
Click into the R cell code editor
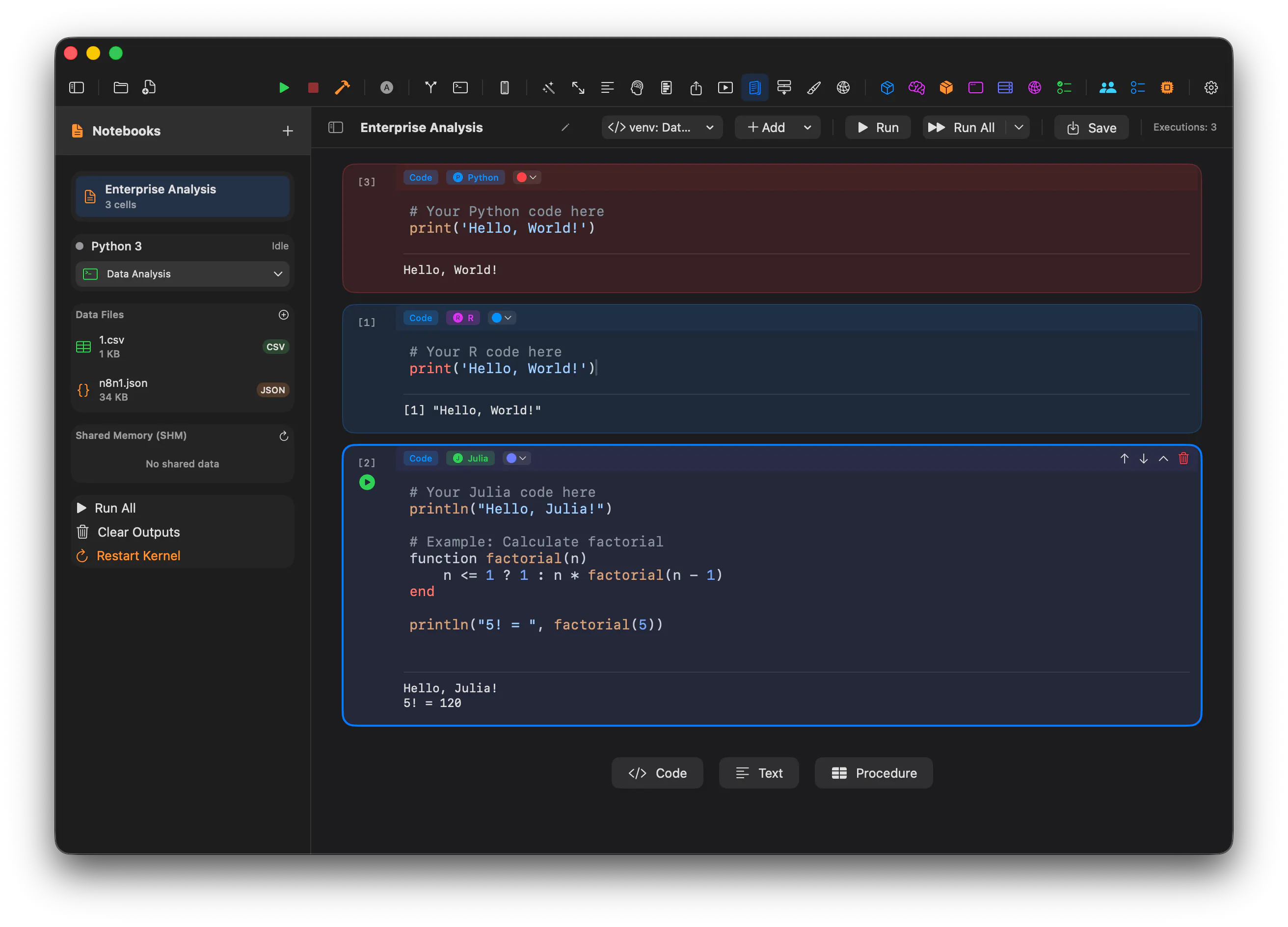795,361
